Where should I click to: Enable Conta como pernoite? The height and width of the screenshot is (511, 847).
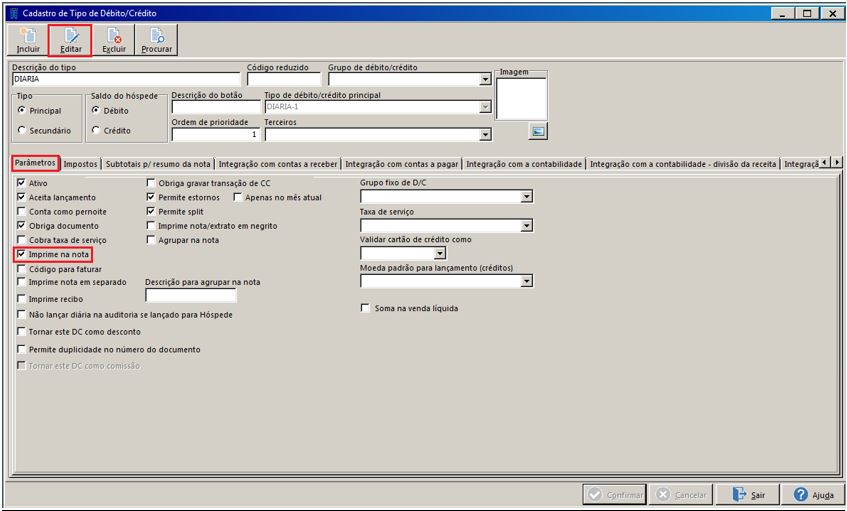pos(22,211)
